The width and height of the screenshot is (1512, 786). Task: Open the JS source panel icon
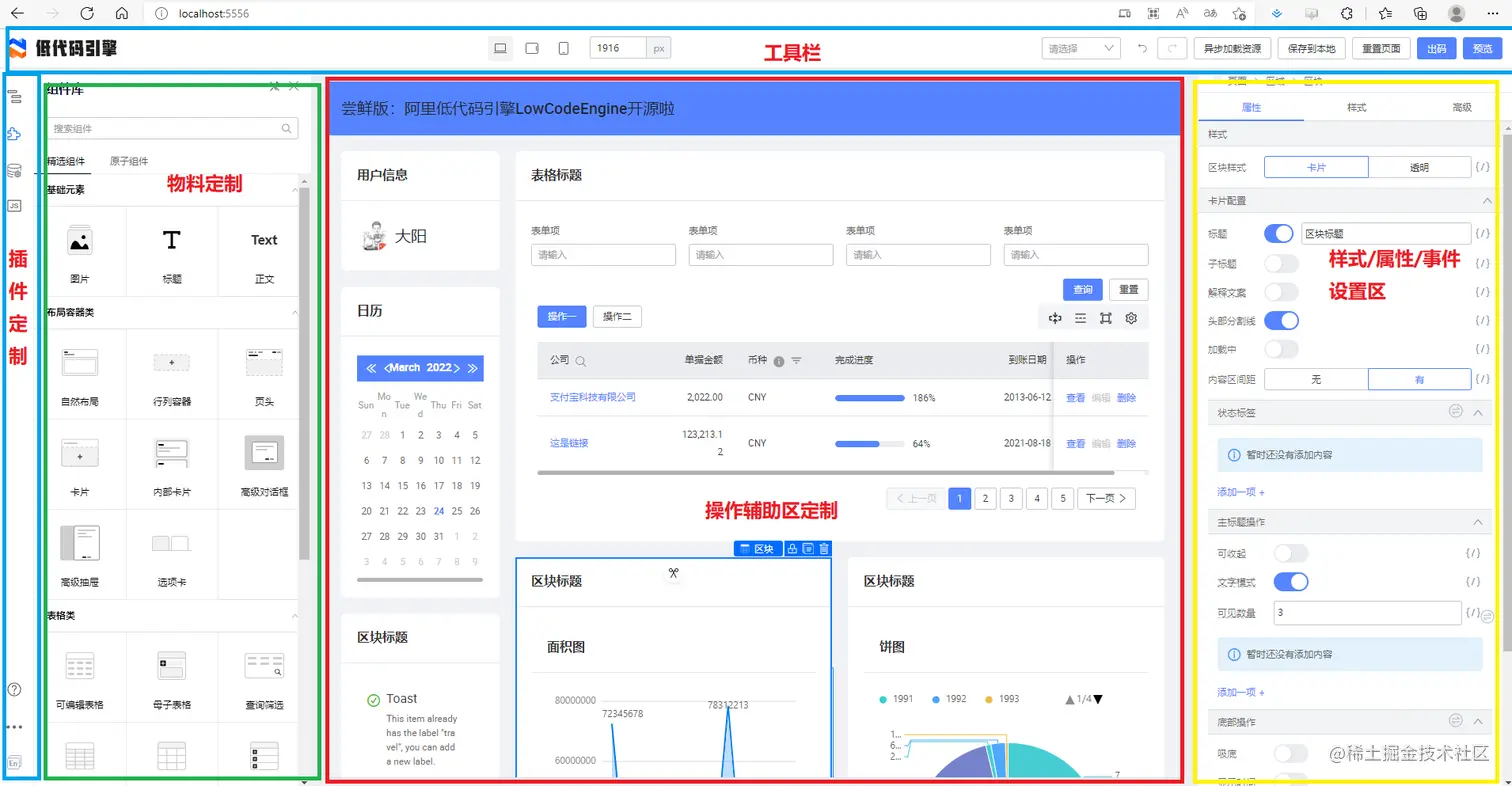(15, 206)
